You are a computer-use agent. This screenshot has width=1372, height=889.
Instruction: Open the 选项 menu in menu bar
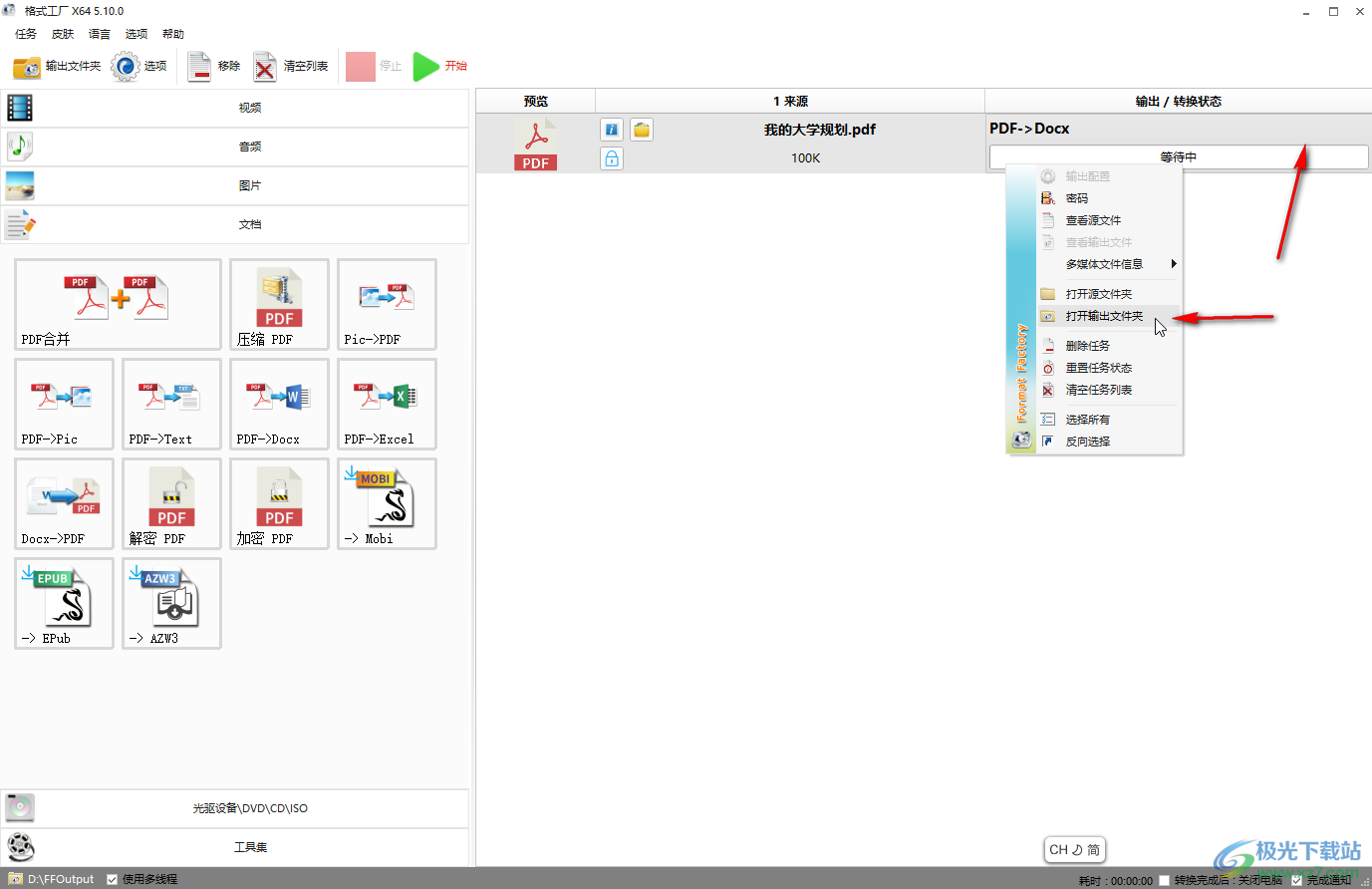pyautogui.click(x=137, y=34)
